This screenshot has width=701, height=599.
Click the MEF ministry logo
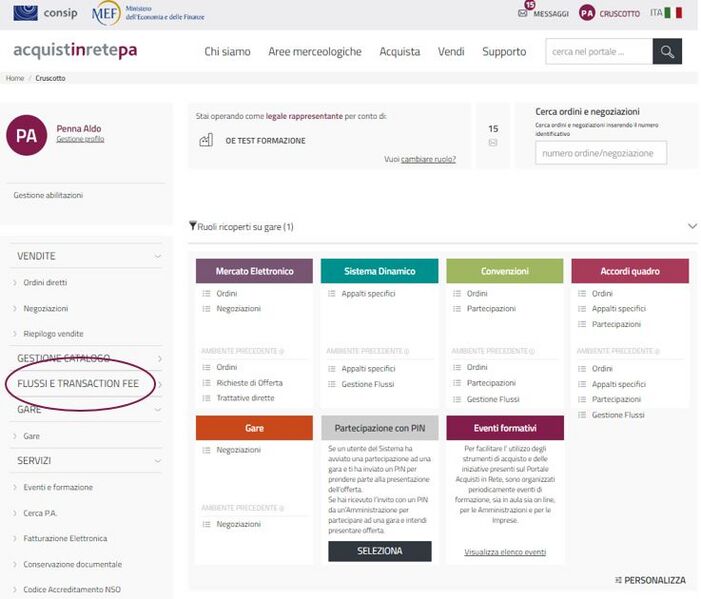click(x=148, y=13)
